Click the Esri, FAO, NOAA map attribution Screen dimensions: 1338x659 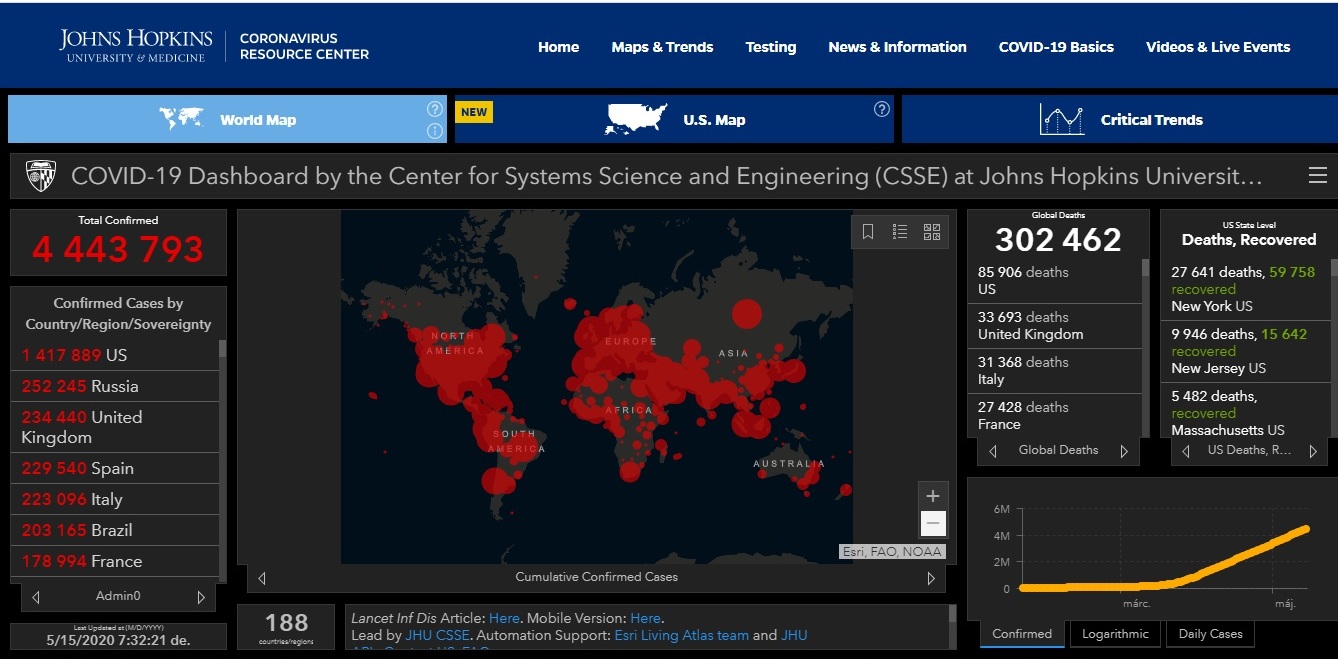(891, 551)
